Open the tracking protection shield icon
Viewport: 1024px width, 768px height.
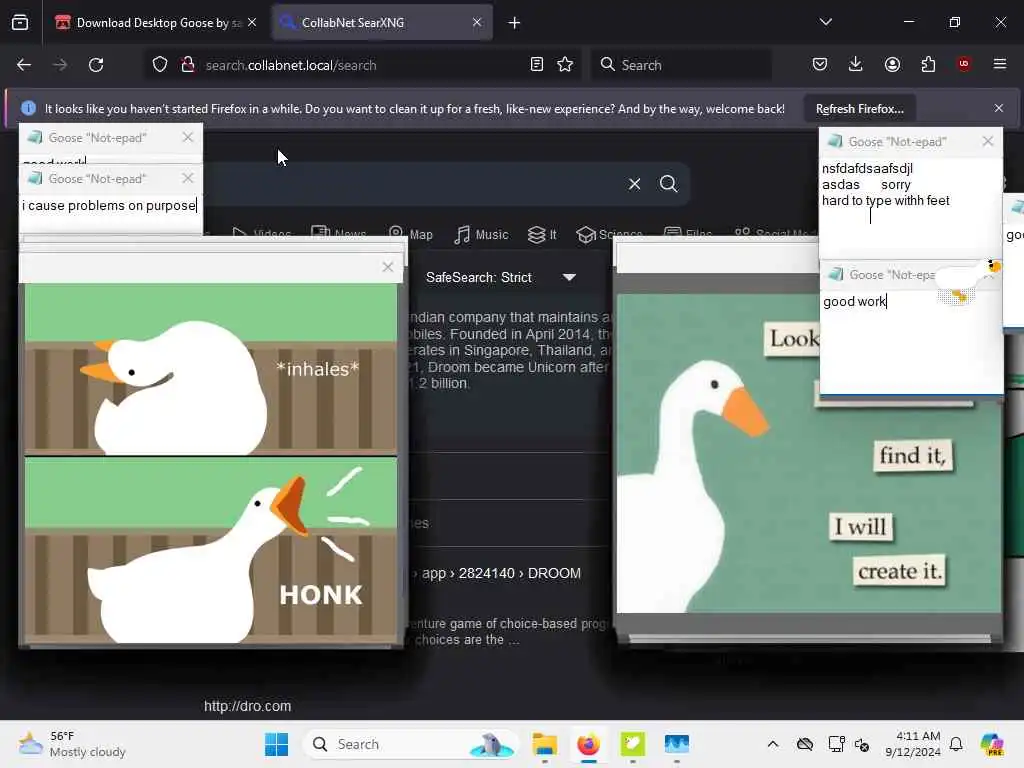click(x=160, y=65)
